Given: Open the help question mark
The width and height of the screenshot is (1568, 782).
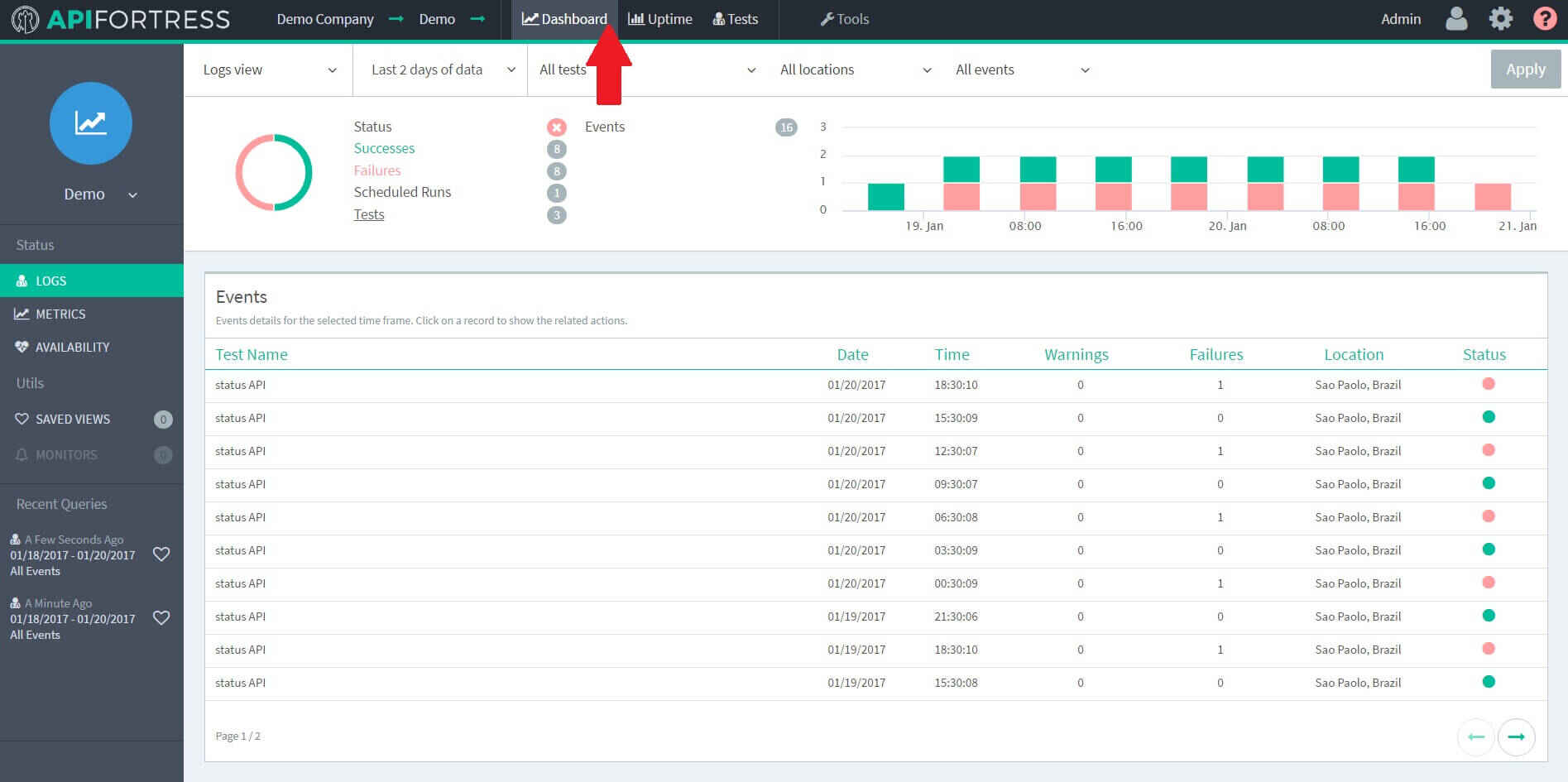Looking at the screenshot, I should click(x=1544, y=18).
